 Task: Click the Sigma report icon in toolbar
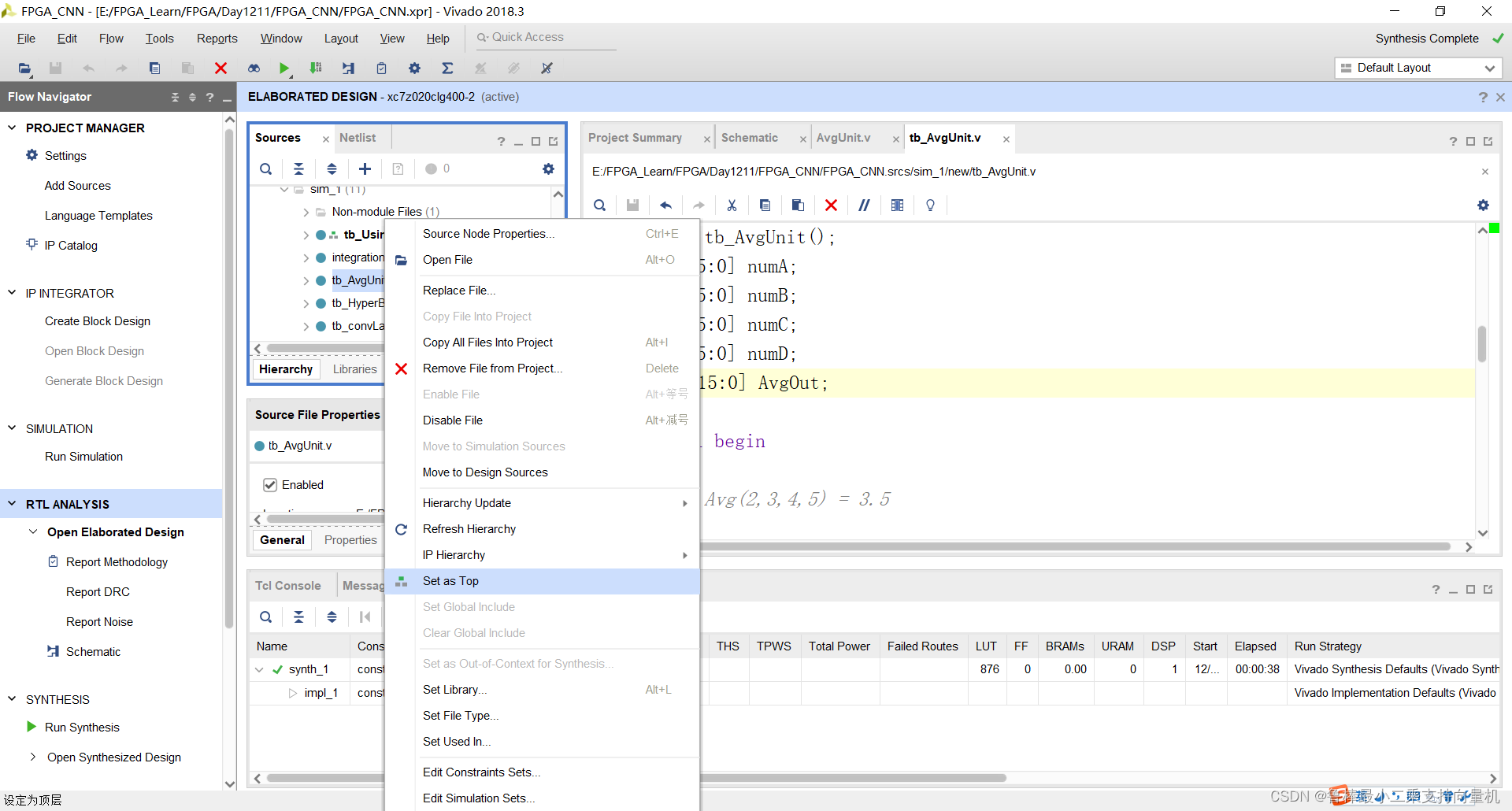coord(447,69)
